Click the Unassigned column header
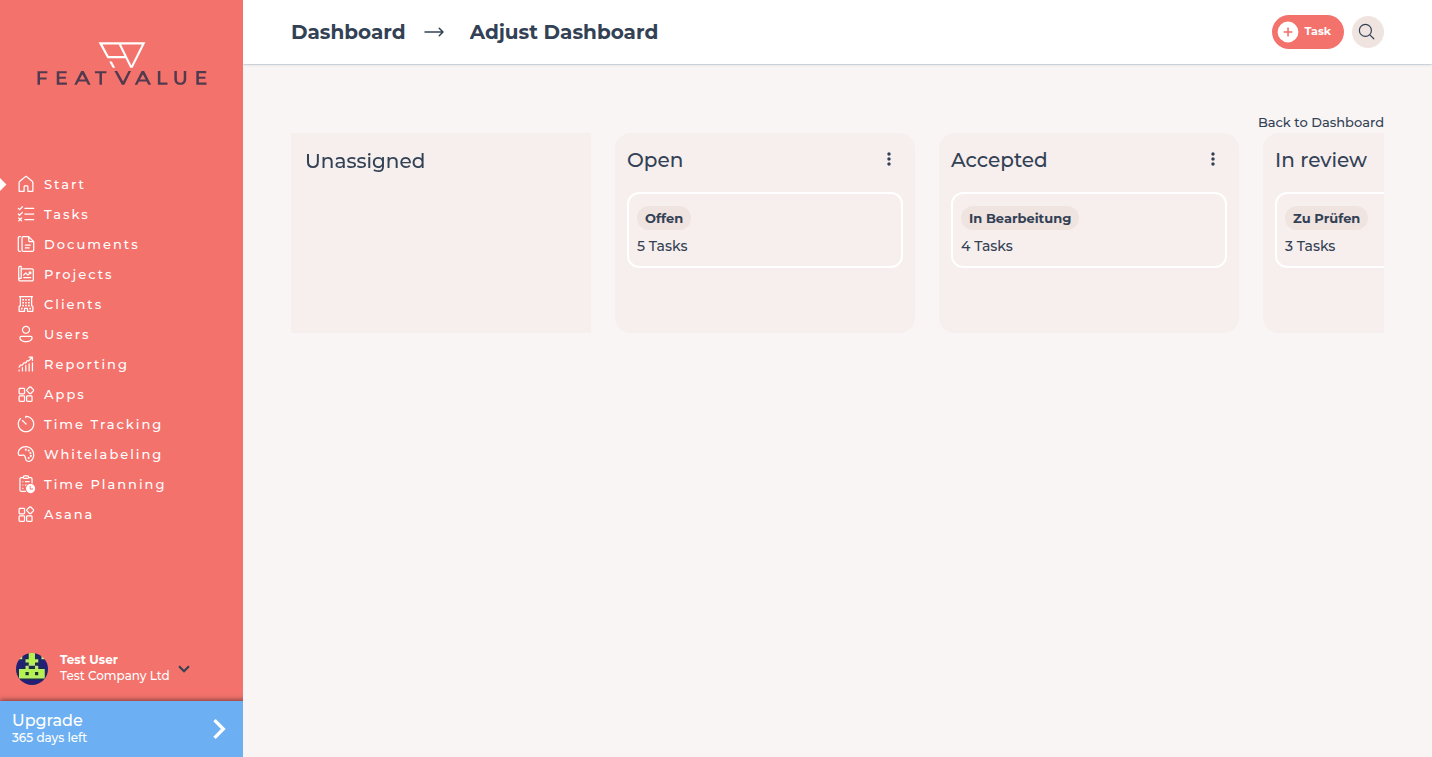The height and width of the screenshot is (757, 1432). pos(365,161)
